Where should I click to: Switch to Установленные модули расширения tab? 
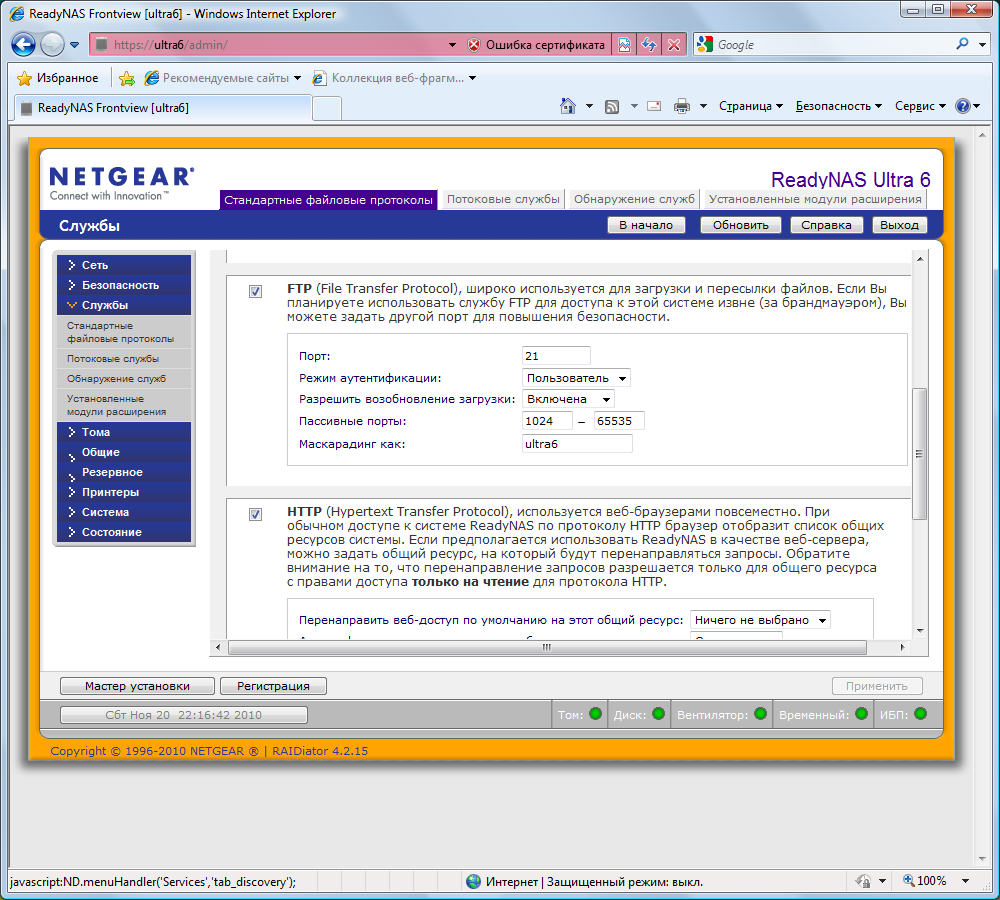pos(815,199)
